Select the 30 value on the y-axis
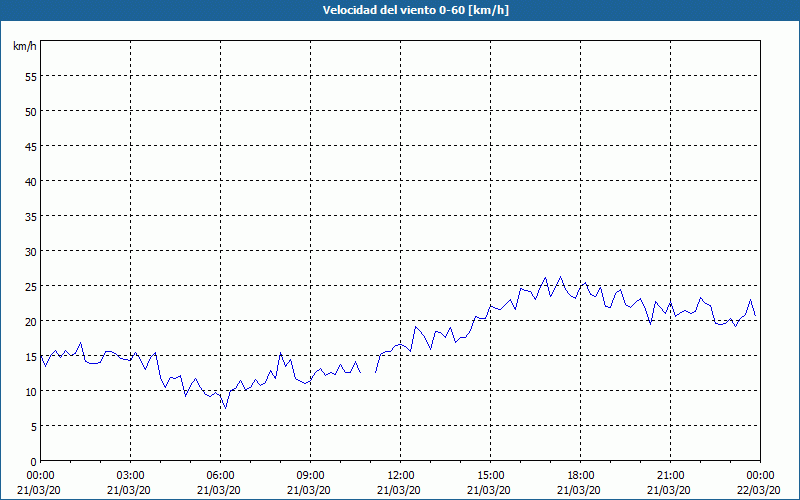 (x=31, y=252)
